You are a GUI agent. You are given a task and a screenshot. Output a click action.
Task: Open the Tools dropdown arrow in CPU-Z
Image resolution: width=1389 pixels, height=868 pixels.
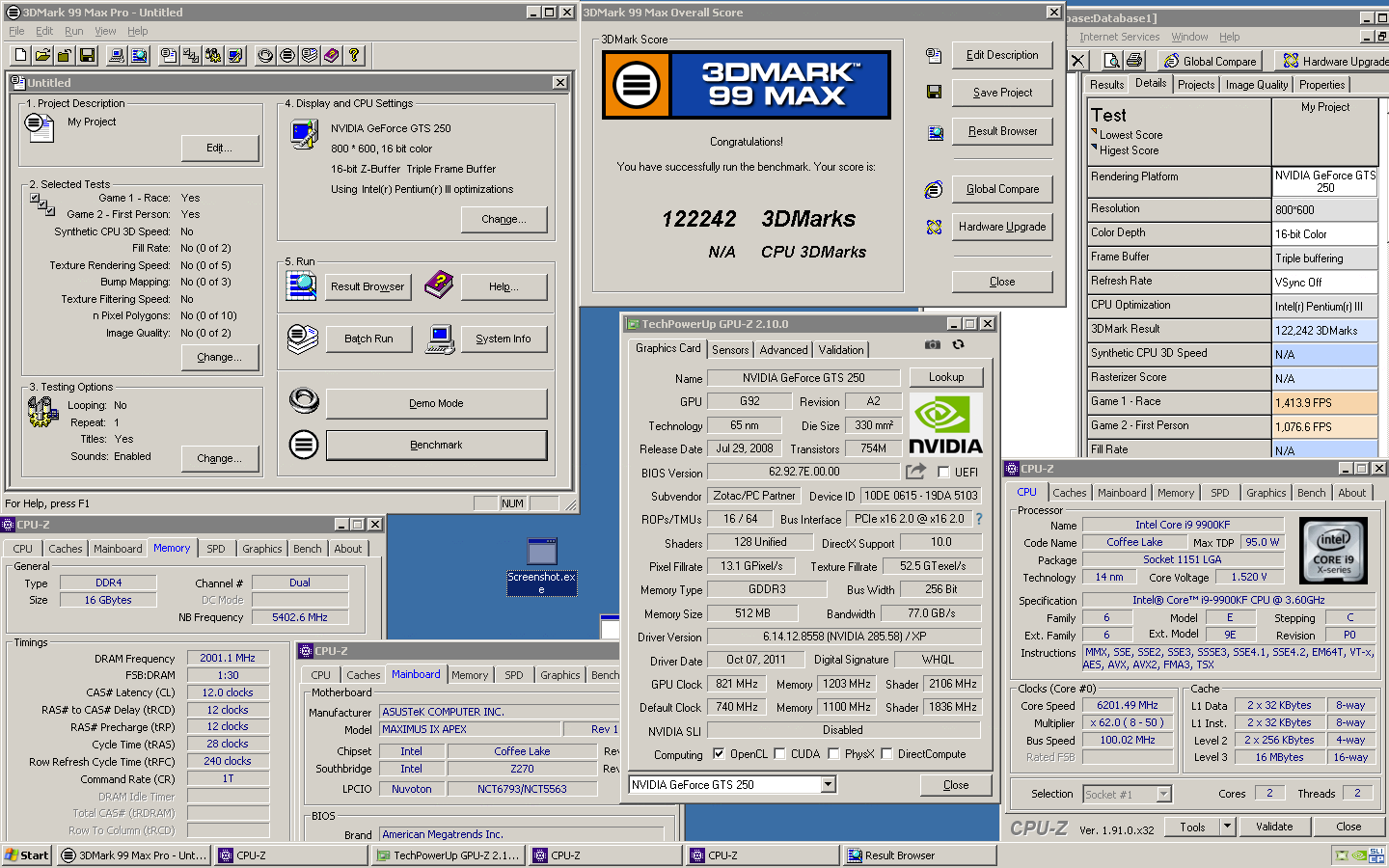pyautogui.click(x=1227, y=827)
